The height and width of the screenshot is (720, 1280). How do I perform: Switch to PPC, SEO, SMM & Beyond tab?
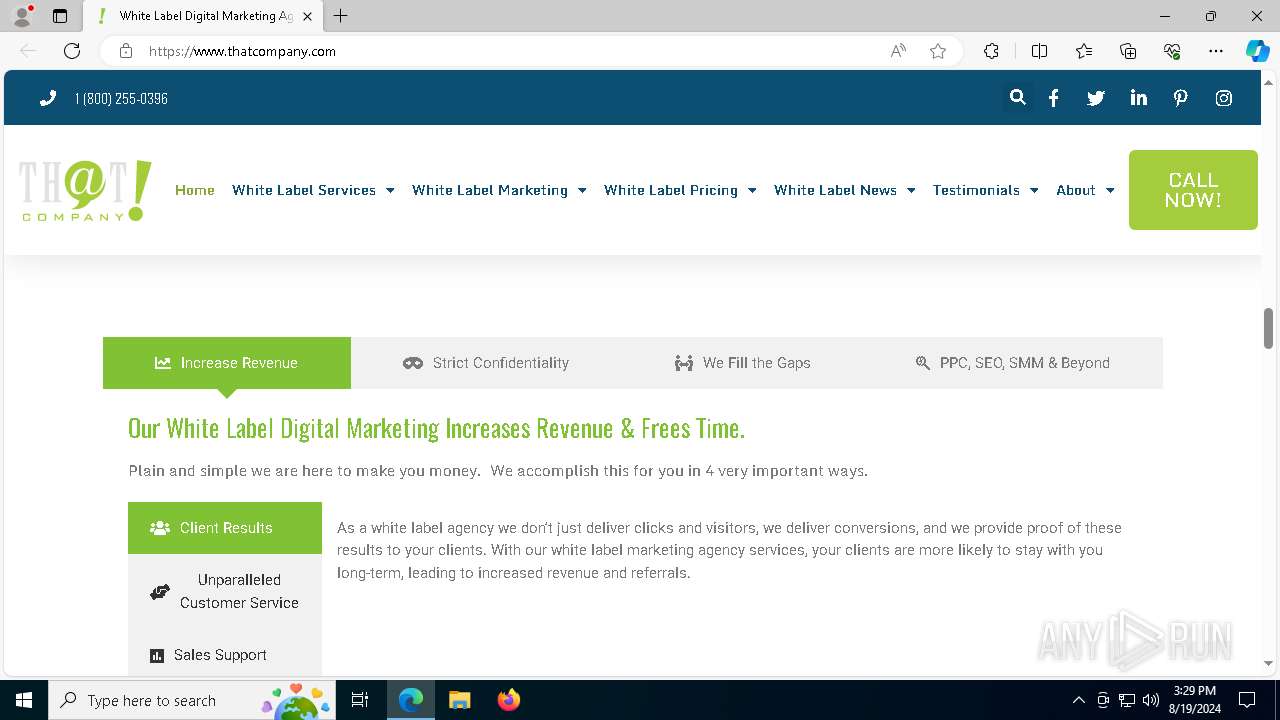click(1013, 363)
